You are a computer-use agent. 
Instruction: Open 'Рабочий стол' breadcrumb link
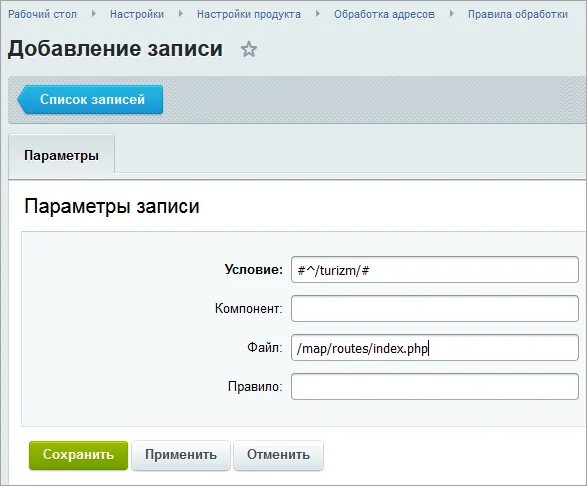[x=42, y=14]
